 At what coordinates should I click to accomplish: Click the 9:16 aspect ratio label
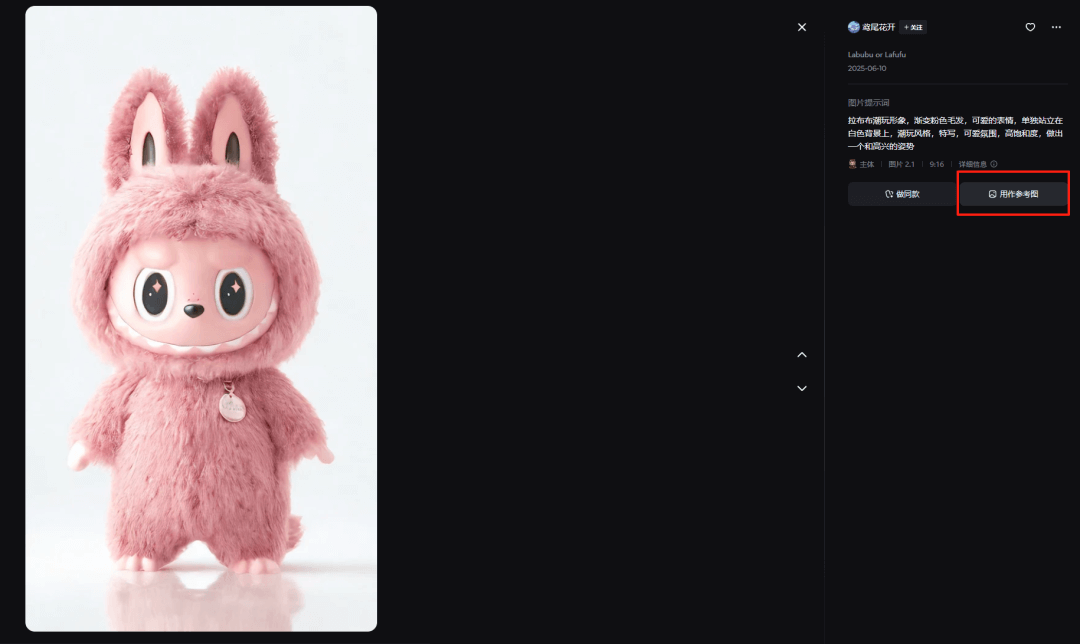[937, 165]
